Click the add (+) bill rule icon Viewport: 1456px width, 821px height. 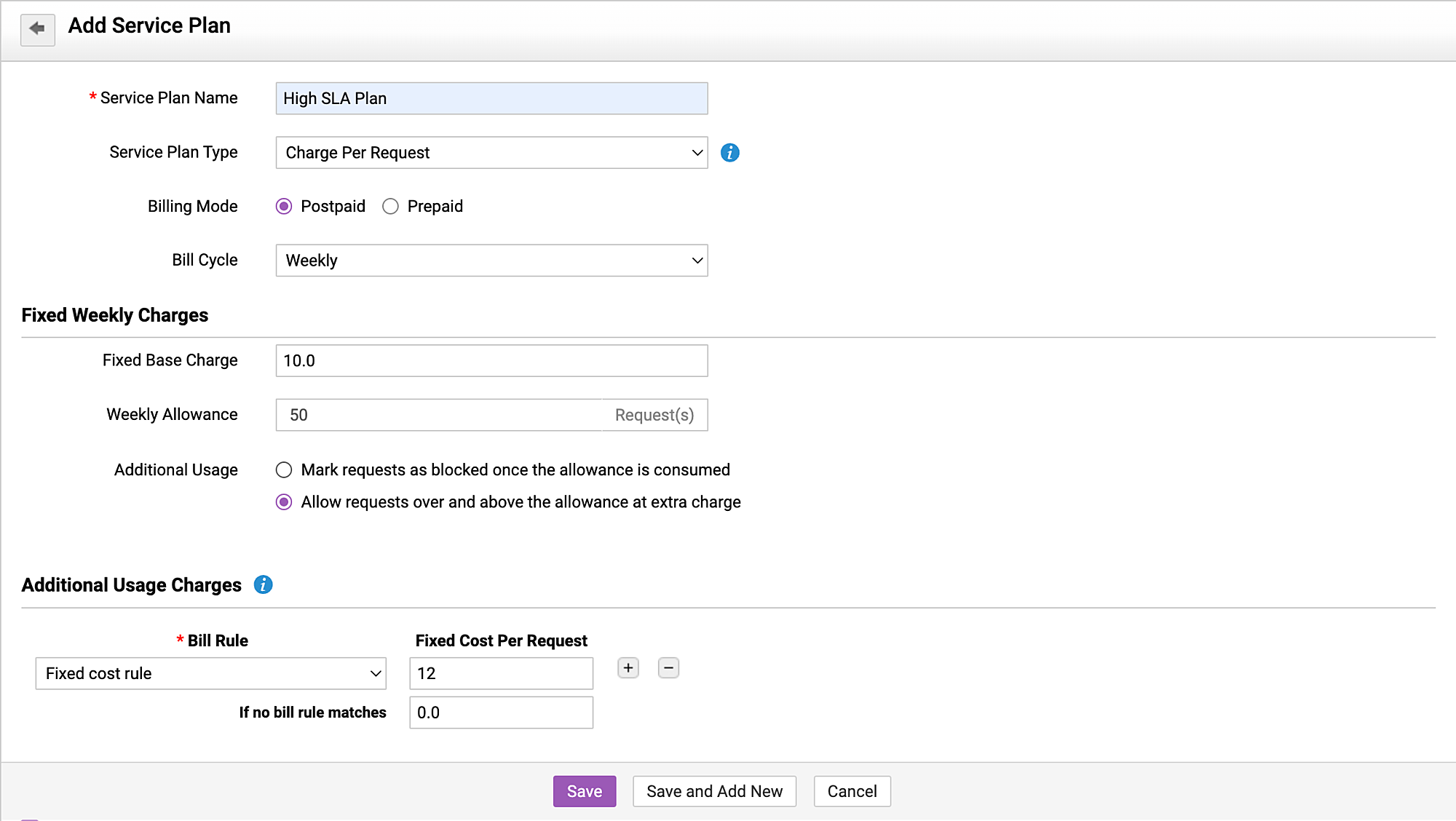629,668
